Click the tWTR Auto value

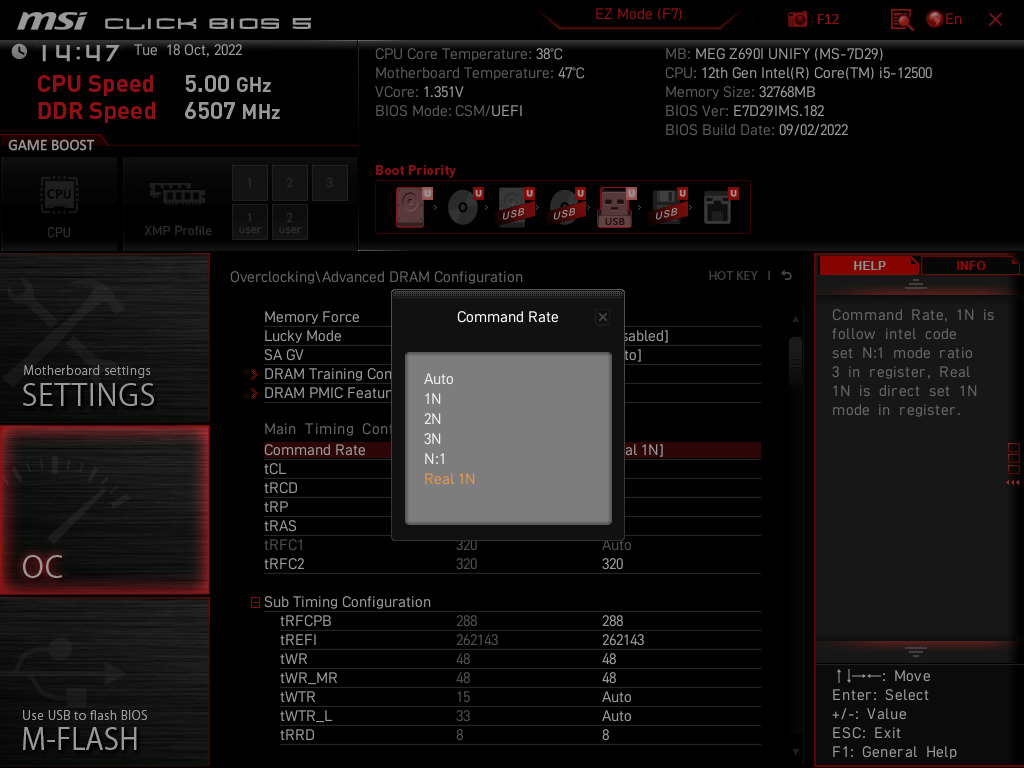pos(616,697)
